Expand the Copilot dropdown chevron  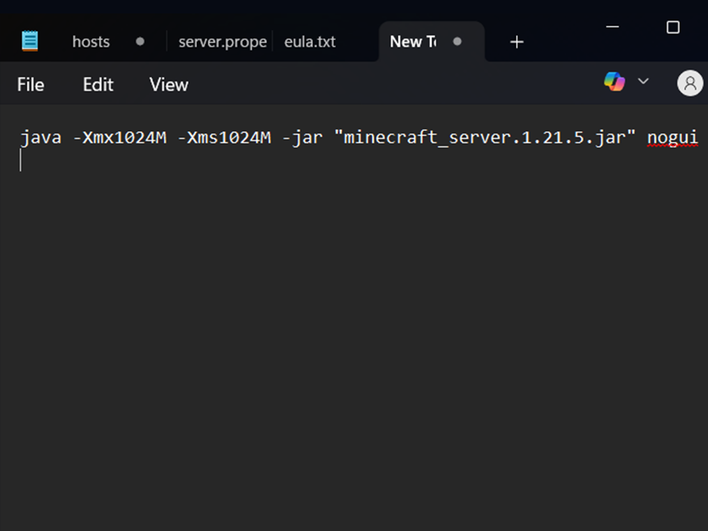coord(643,81)
